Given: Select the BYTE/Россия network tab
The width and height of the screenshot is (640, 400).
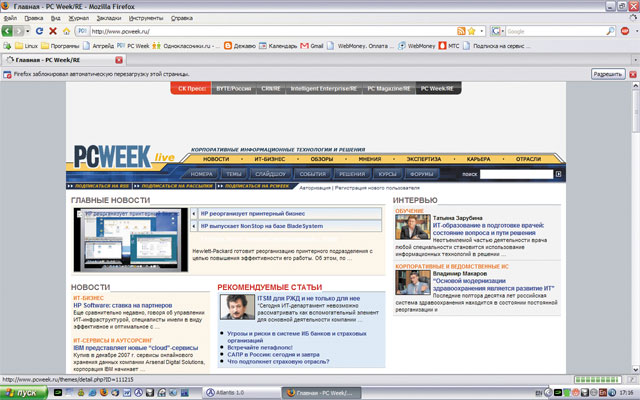Looking at the screenshot, I should click(233, 88).
